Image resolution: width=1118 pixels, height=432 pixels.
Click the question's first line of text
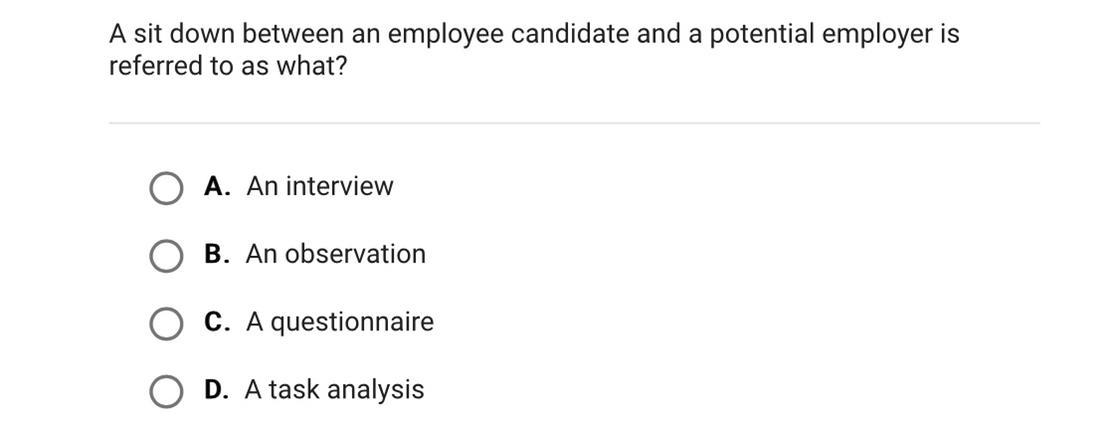coord(534,34)
